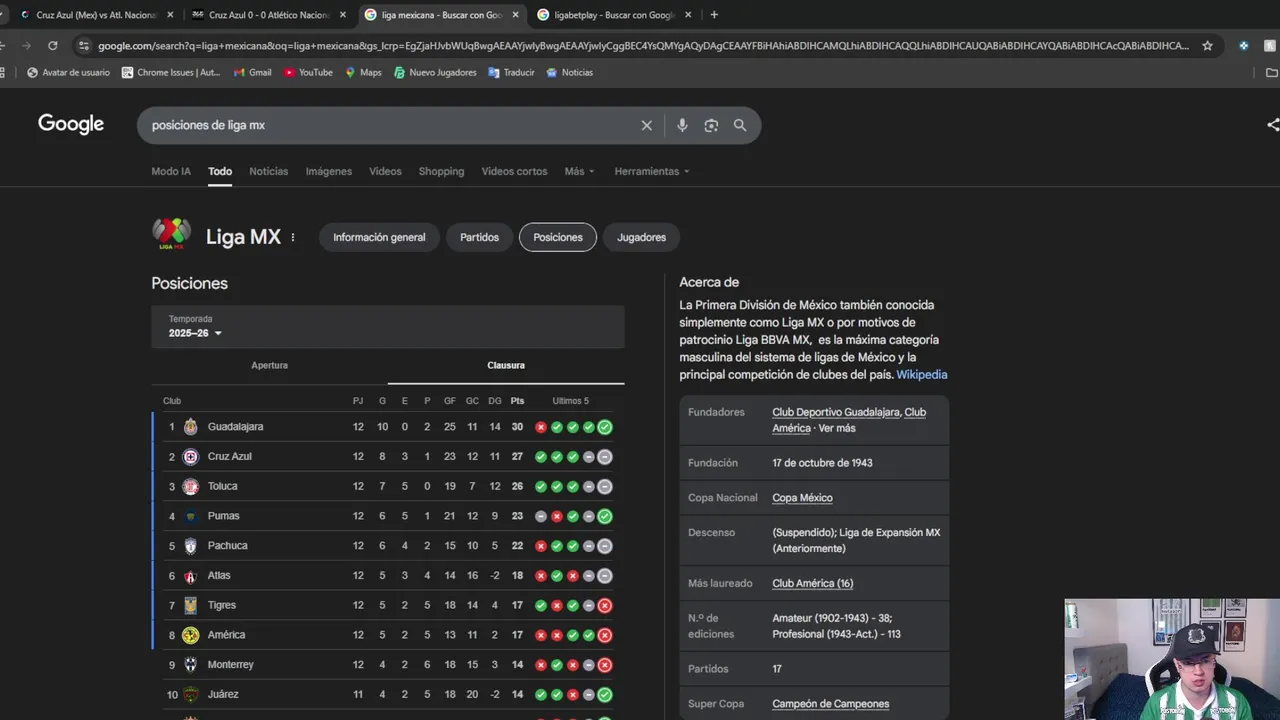This screenshot has height=720, width=1280.
Task: Open the Videos search tab
Action: 385,171
